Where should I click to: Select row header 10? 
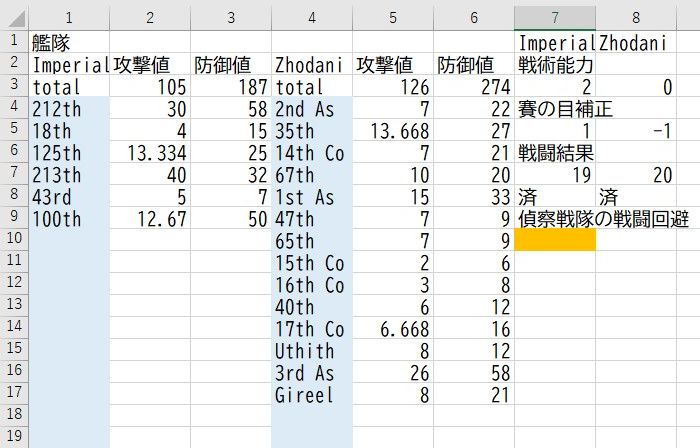[x=15, y=240]
